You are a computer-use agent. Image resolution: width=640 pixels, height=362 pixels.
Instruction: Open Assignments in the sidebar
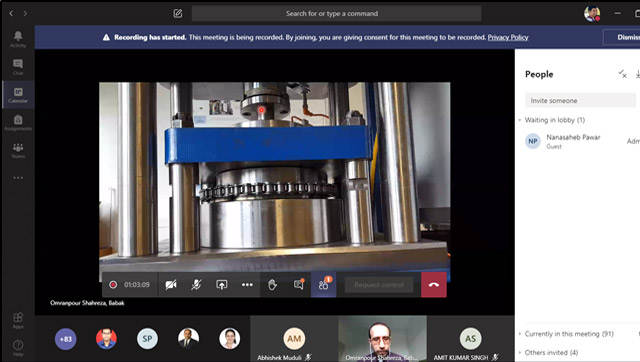tap(18, 122)
